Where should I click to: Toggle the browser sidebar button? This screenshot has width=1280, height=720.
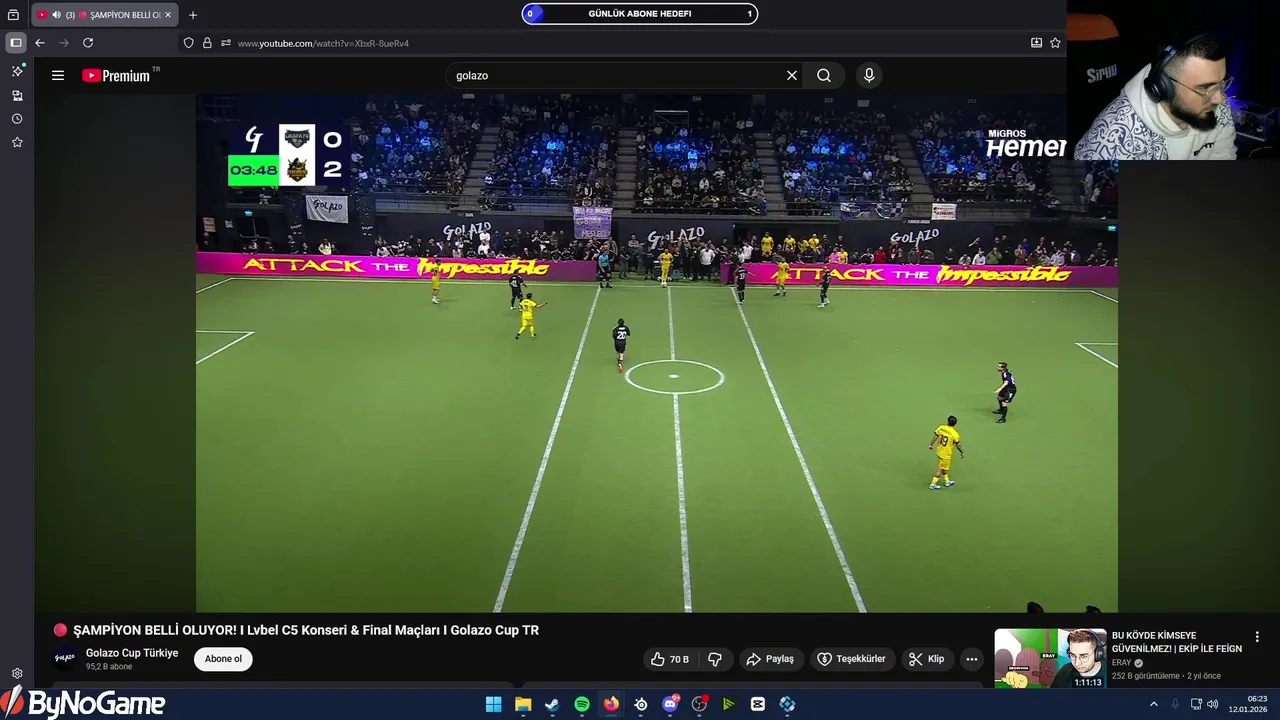[x=16, y=43]
